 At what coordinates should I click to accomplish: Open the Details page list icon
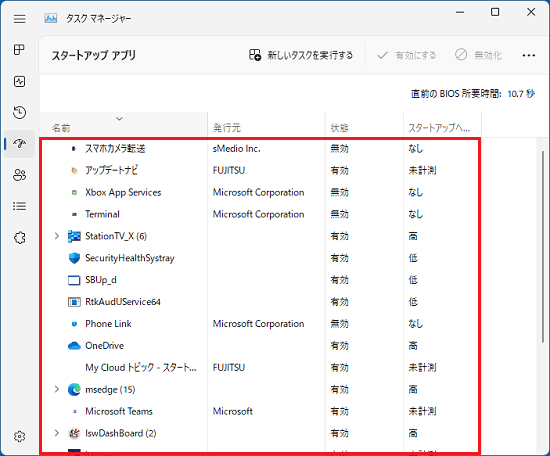coord(20,206)
